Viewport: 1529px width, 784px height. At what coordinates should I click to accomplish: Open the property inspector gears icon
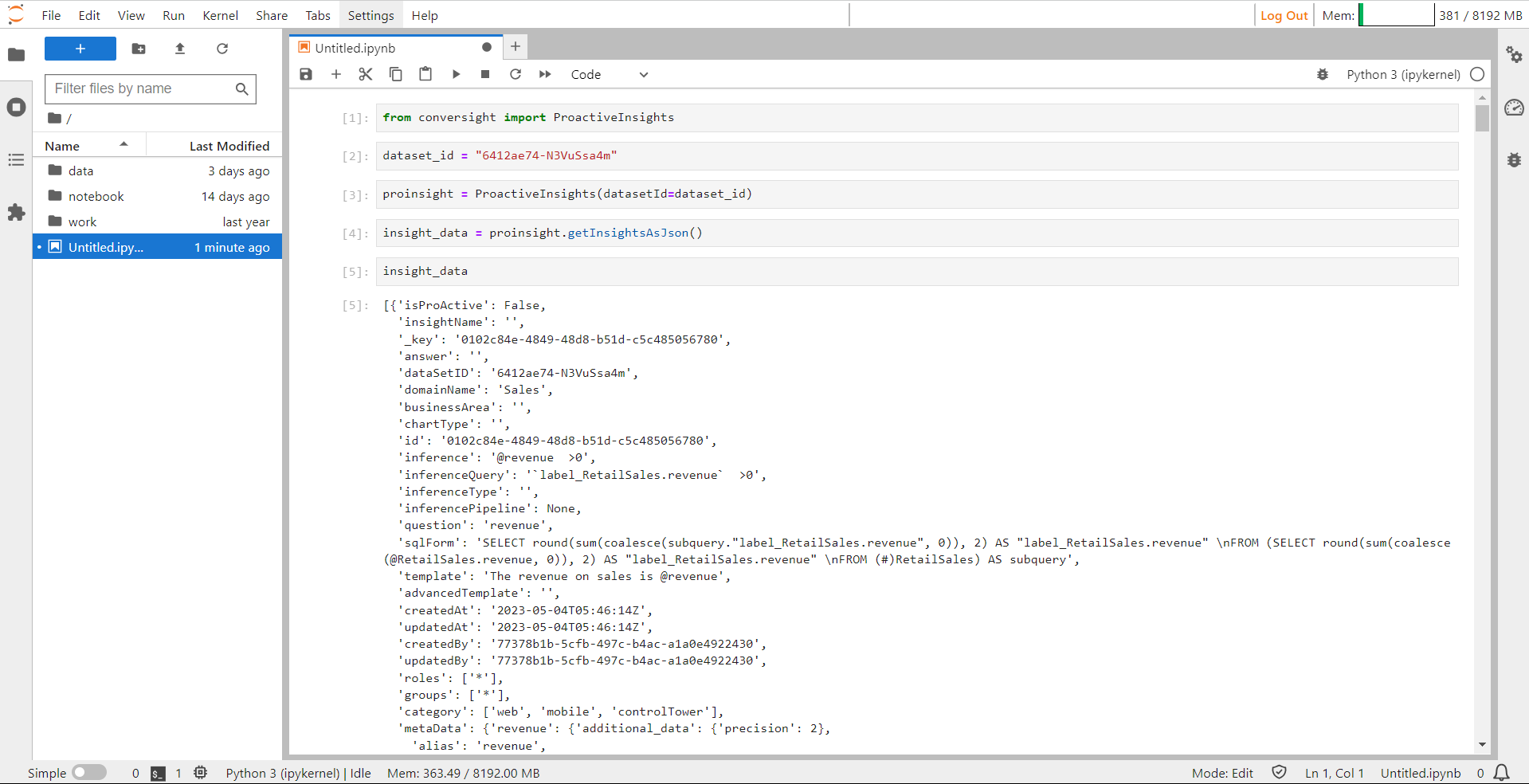point(1514,55)
